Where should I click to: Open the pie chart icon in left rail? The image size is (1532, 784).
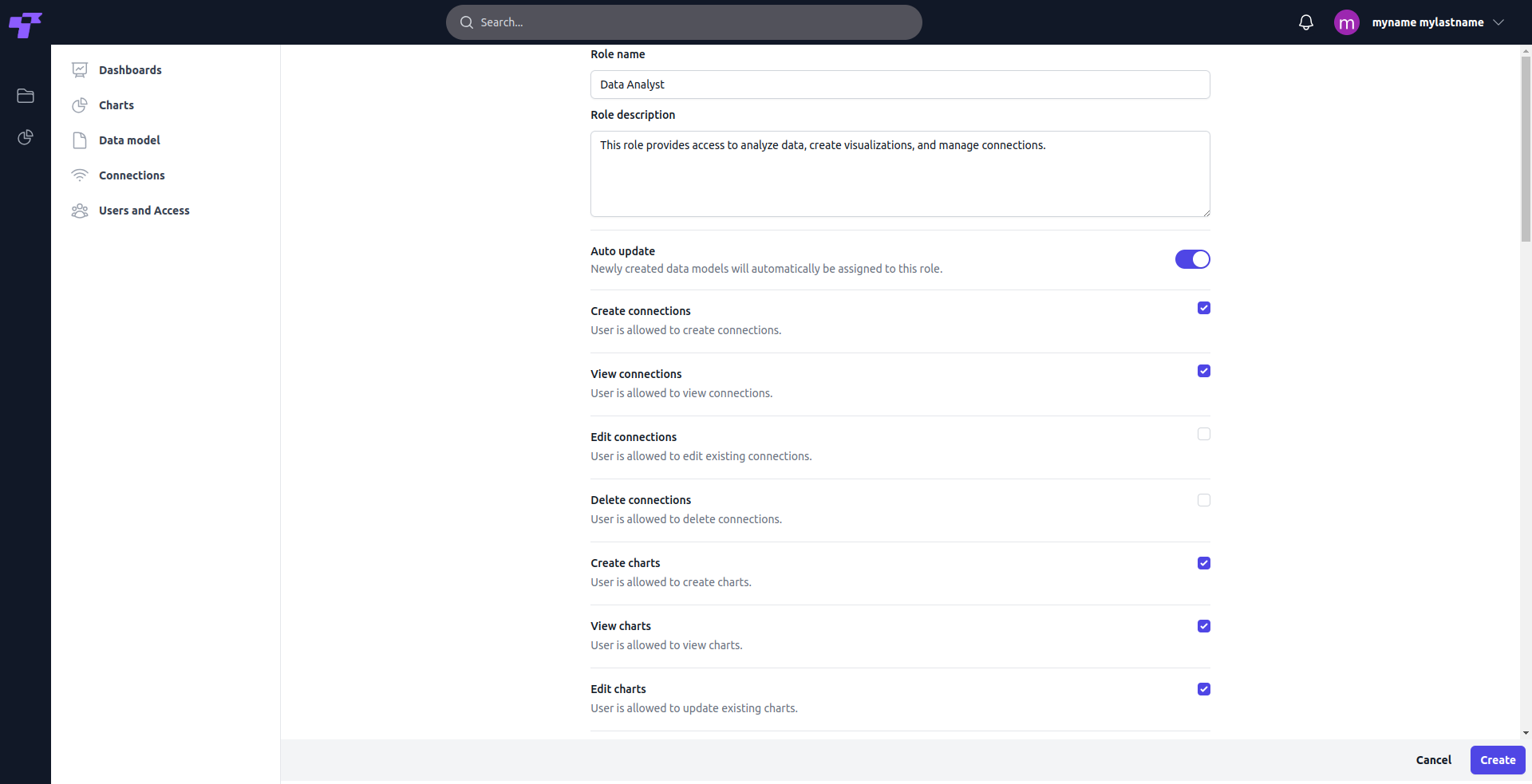click(x=26, y=137)
